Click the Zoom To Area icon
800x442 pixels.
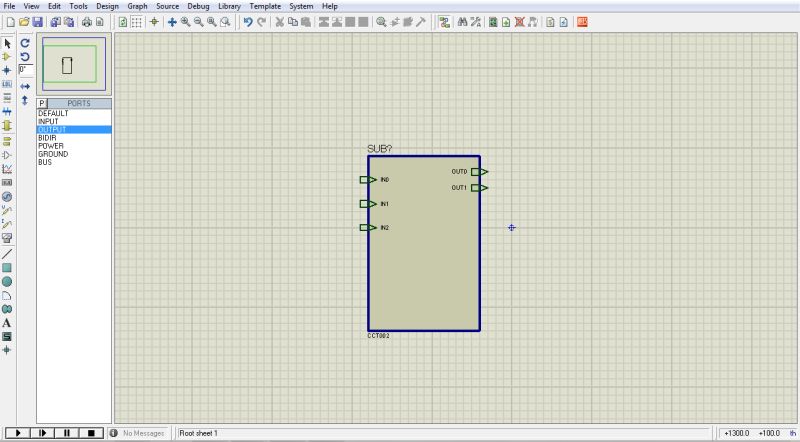[x=226, y=22]
